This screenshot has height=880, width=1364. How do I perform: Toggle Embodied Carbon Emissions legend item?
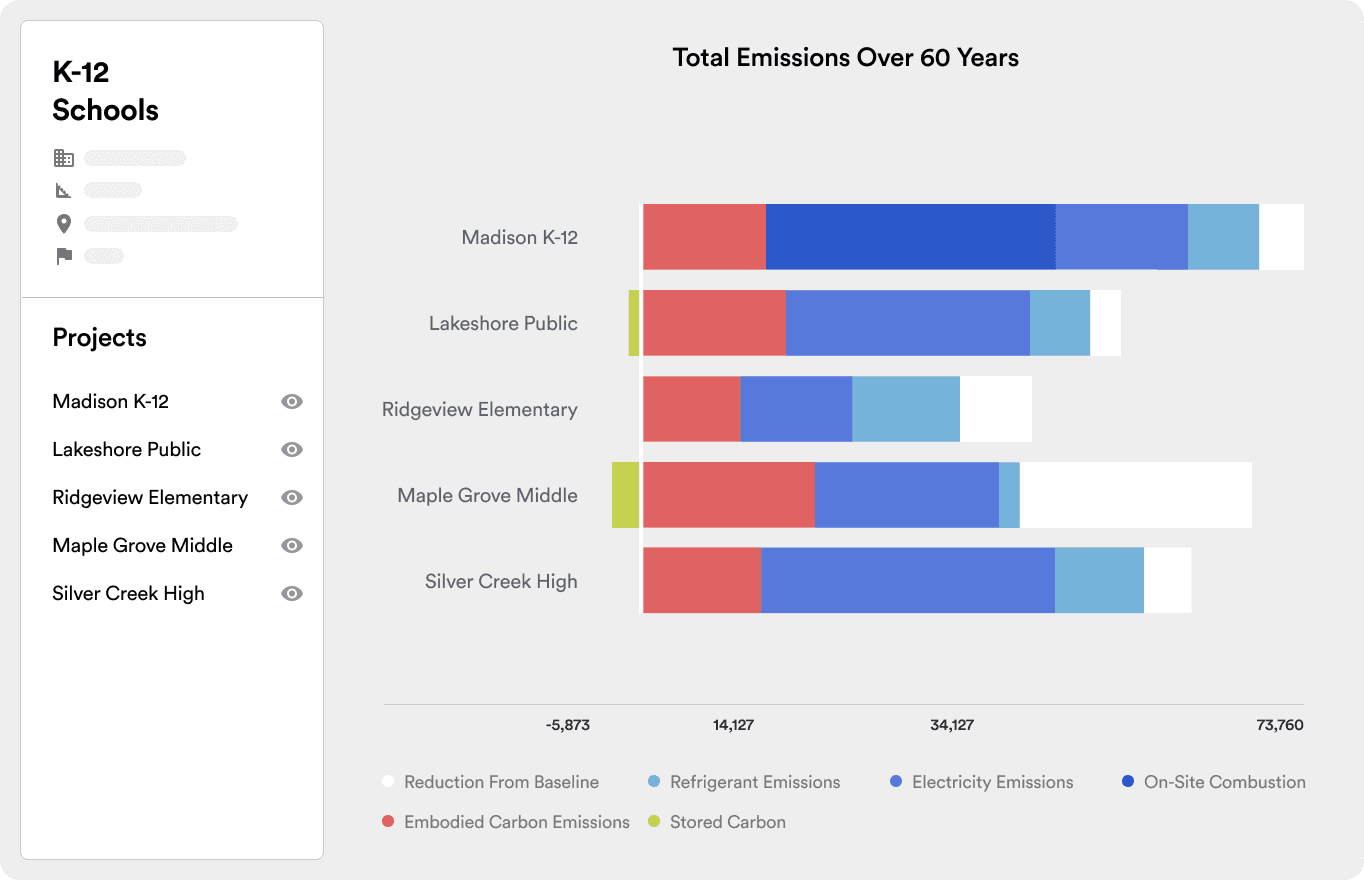506,822
